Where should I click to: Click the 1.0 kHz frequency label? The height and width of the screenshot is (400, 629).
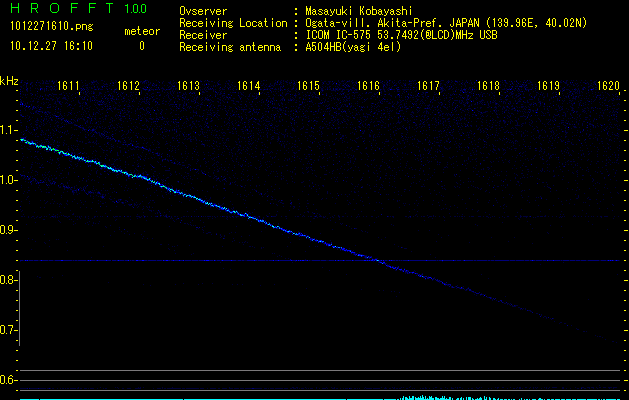point(8,180)
